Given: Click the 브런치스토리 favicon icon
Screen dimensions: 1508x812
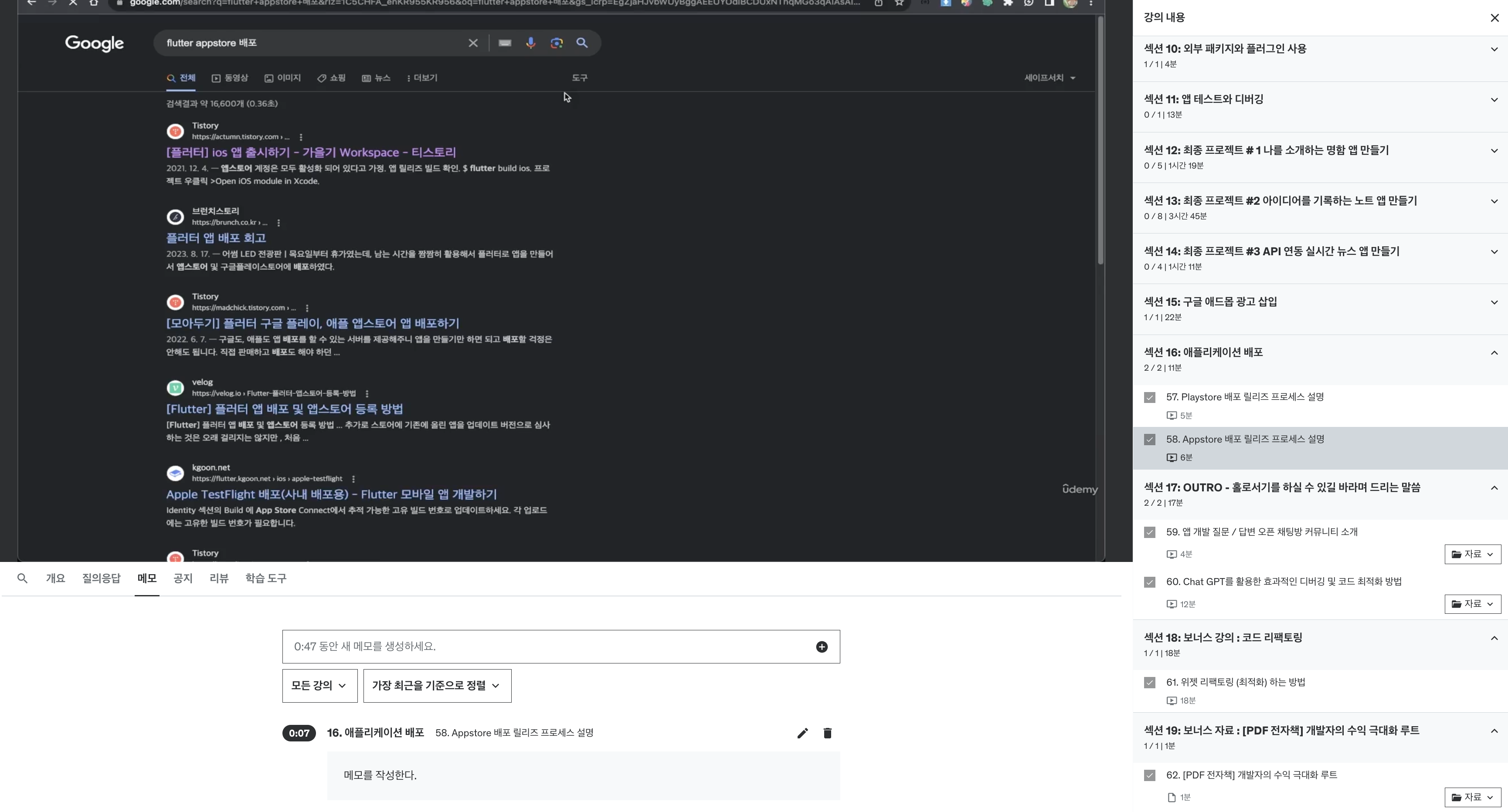Looking at the screenshot, I should click(x=175, y=217).
